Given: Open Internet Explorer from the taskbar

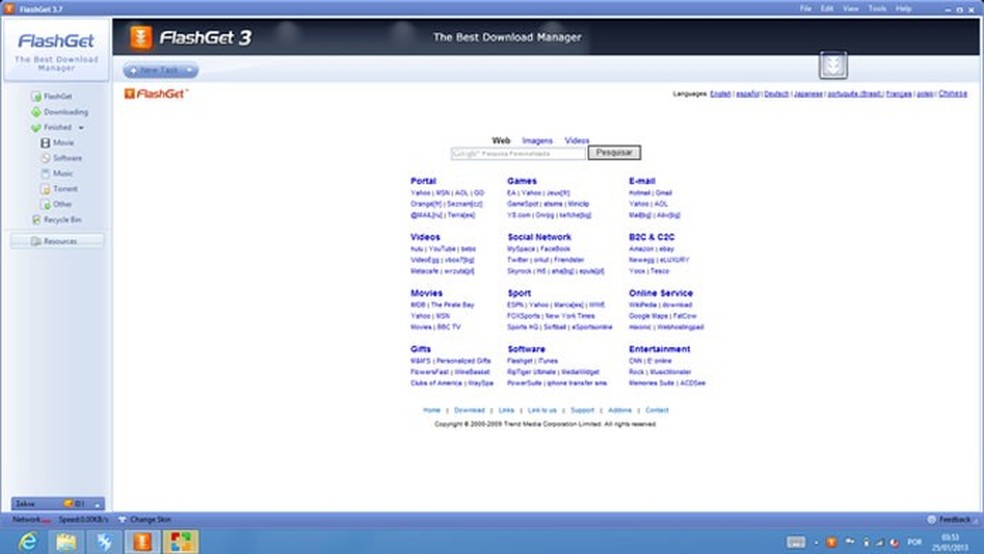Looking at the screenshot, I should click(28, 541).
